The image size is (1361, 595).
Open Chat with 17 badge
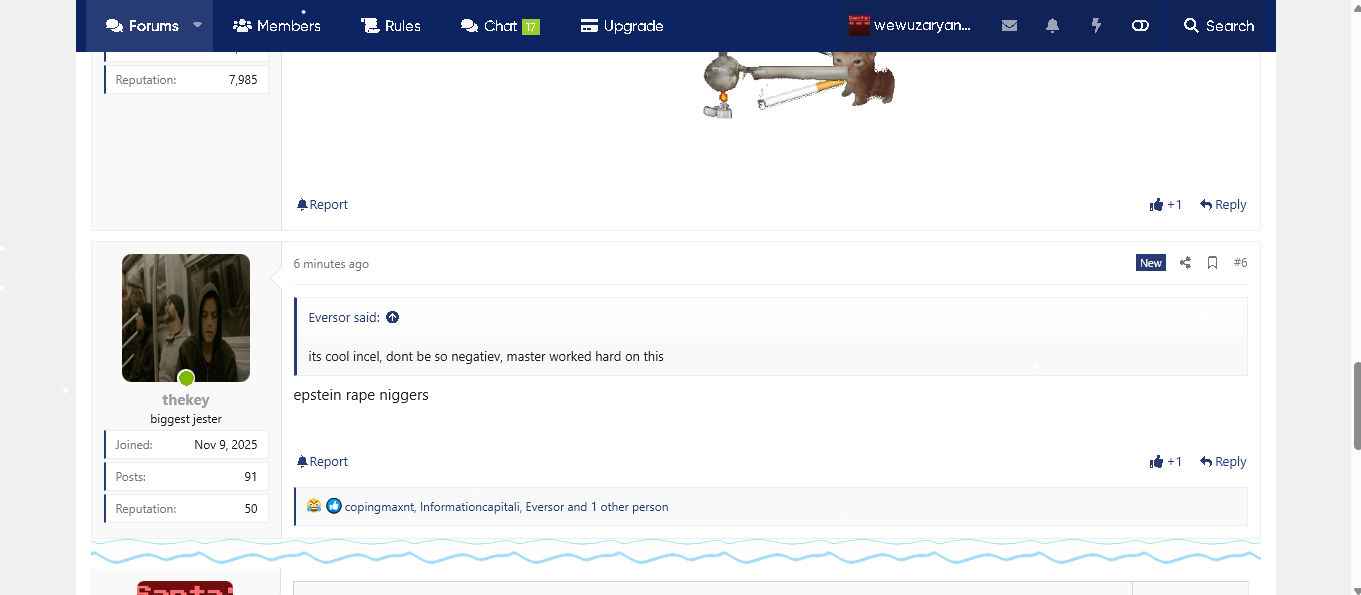499,26
